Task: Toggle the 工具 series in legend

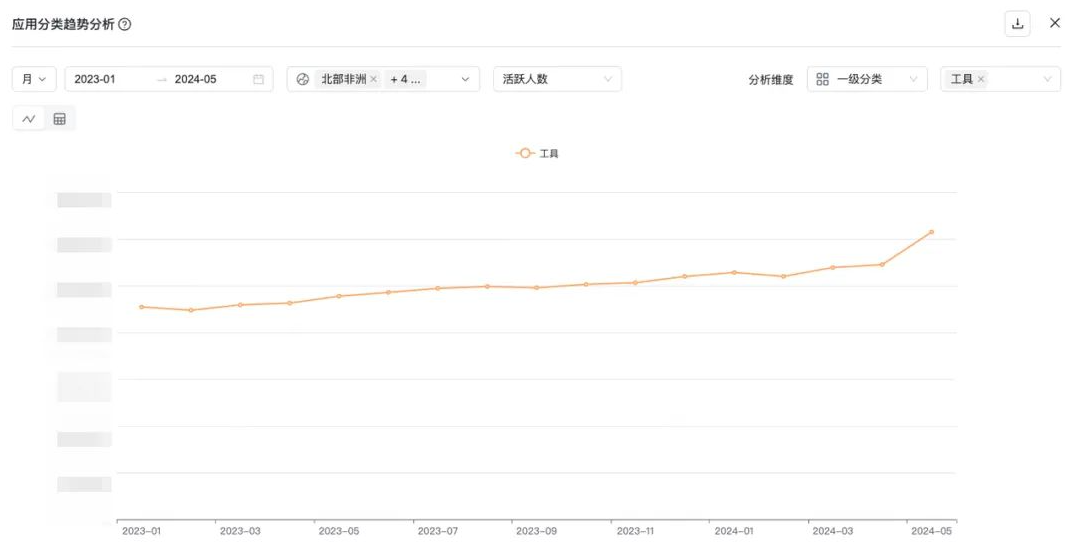Action: click(x=538, y=154)
